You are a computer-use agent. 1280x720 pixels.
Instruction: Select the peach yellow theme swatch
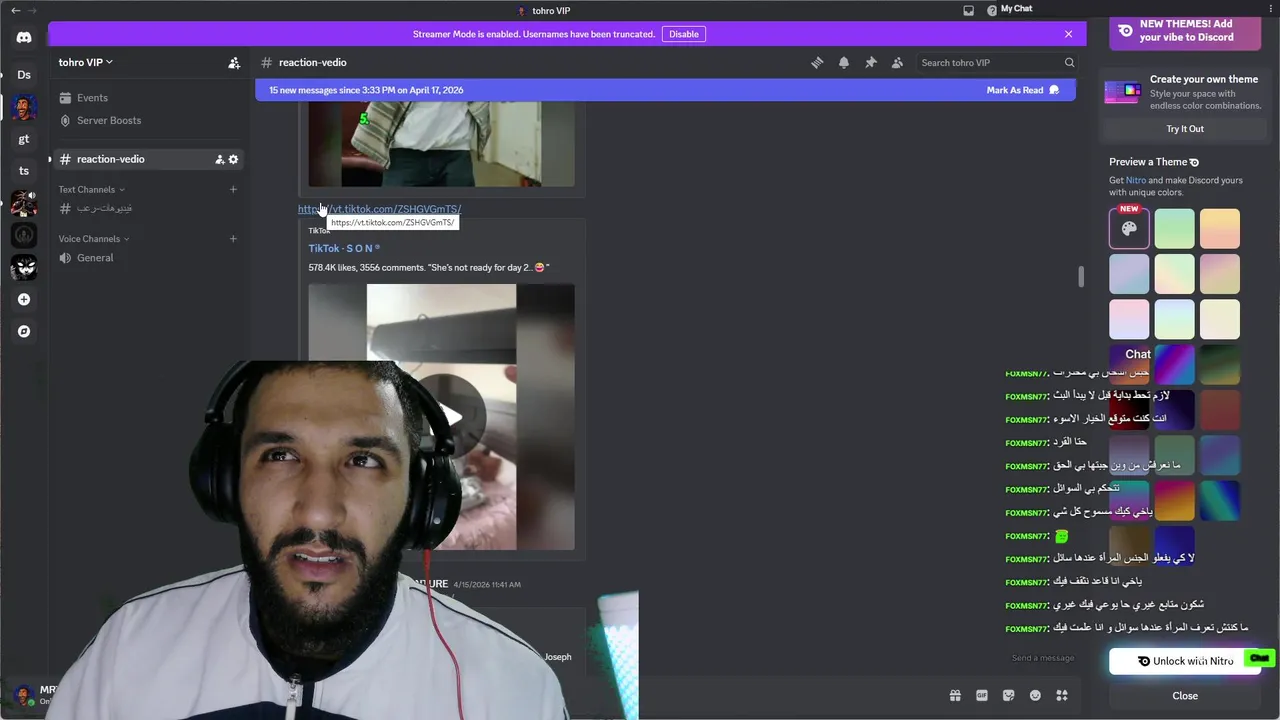(1219, 228)
